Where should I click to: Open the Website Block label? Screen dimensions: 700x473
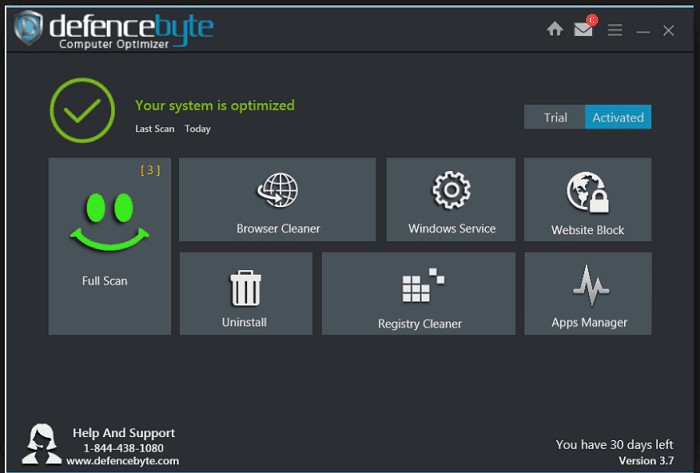coord(588,230)
